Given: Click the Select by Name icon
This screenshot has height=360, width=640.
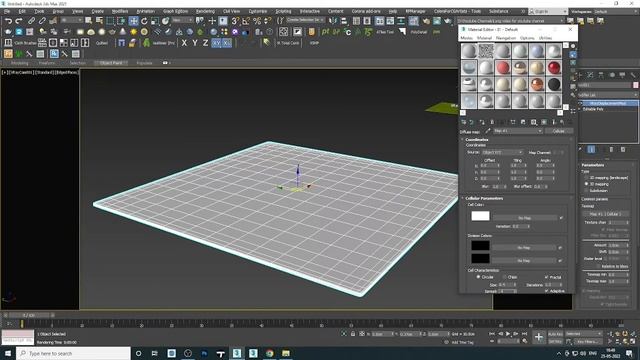Looking at the screenshot, I should [99, 21].
